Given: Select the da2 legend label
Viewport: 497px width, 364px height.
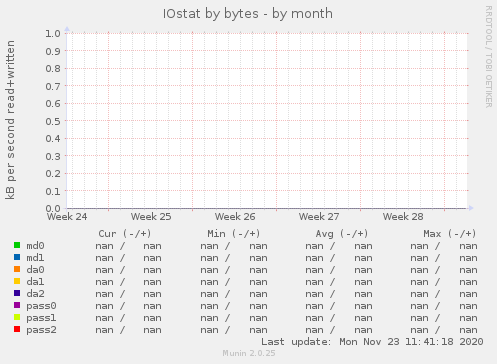Looking at the screenshot, I should click(35, 294).
